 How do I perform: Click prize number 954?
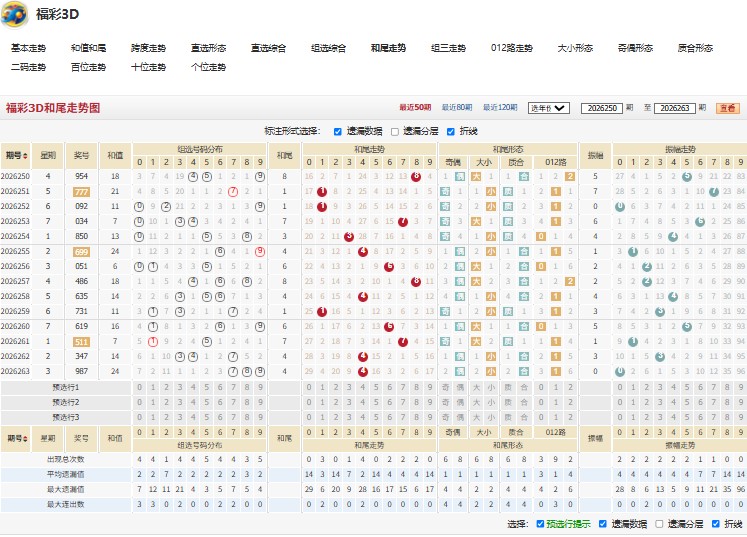[81, 177]
